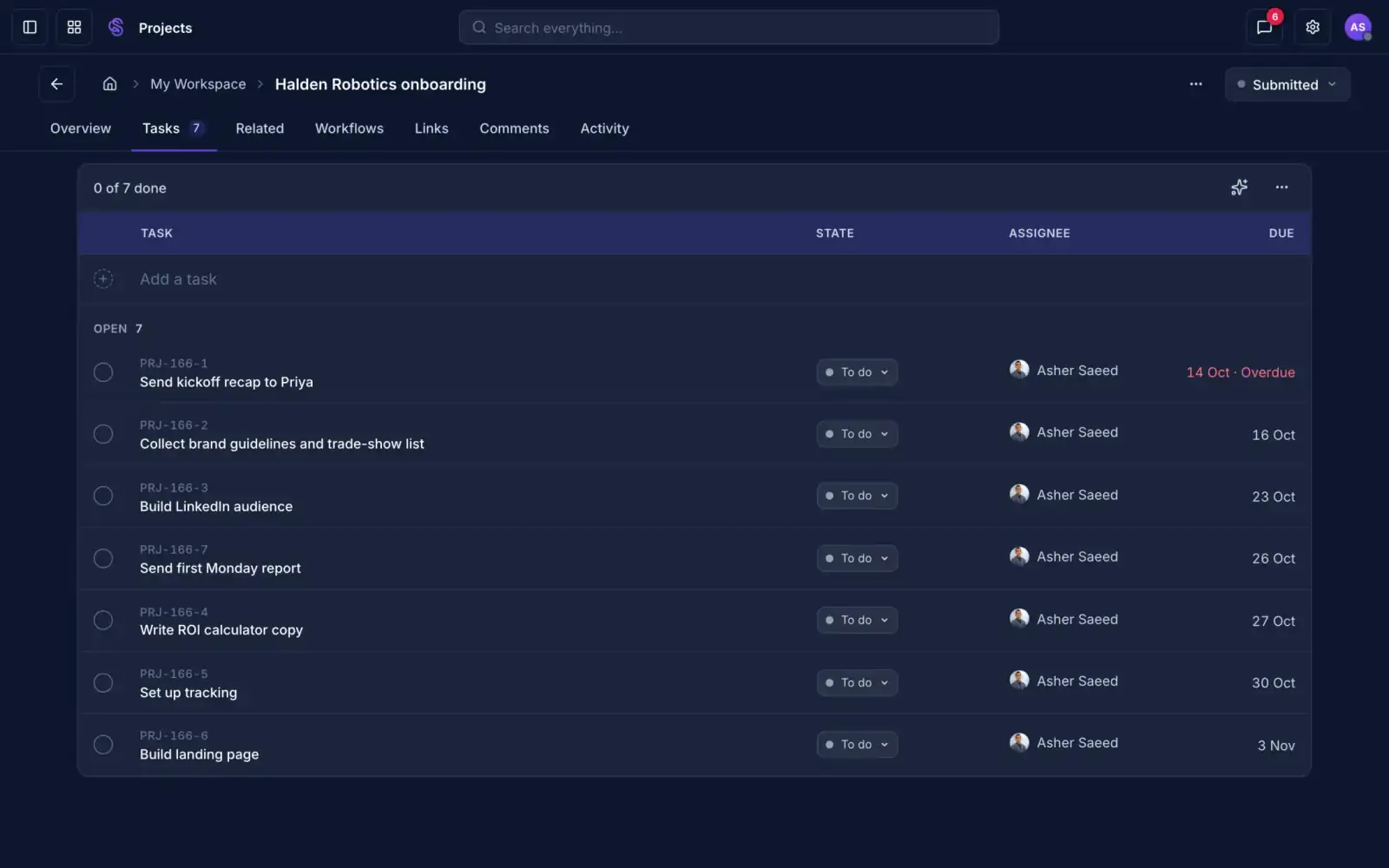The width and height of the screenshot is (1389, 868).
Task: Click the AI sparkle icon in task list
Action: coord(1239,187)
